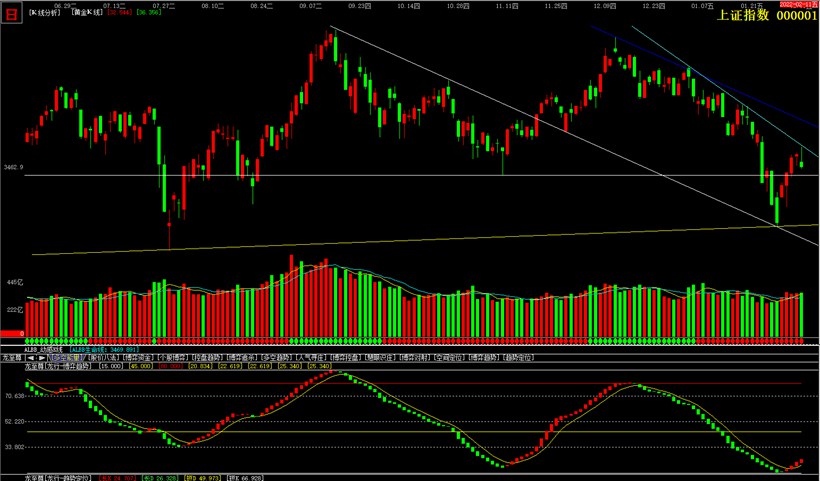This screenshot has width=820, height=481.
Task: Switch to the 空间定位 tab
Action: [450, 358]
